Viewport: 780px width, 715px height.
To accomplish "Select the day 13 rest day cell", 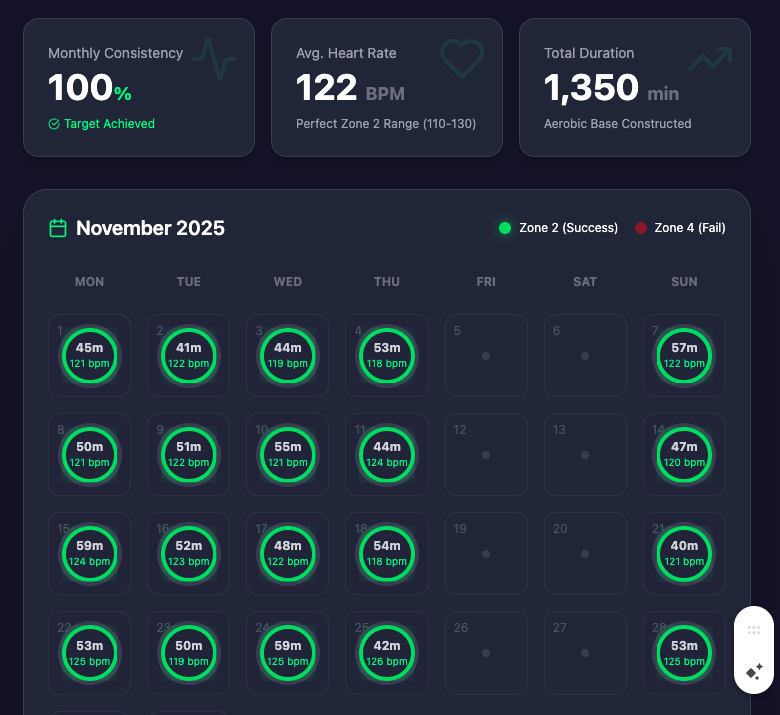I will point(585,455).
